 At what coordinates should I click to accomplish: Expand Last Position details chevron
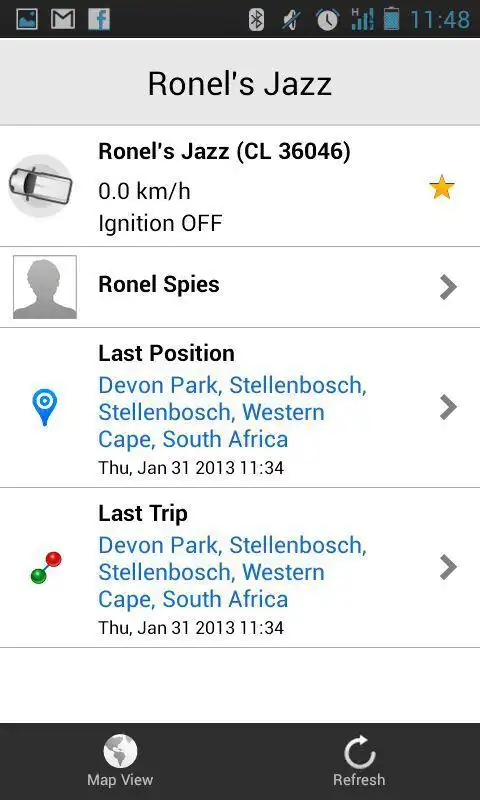click(448, 407)
